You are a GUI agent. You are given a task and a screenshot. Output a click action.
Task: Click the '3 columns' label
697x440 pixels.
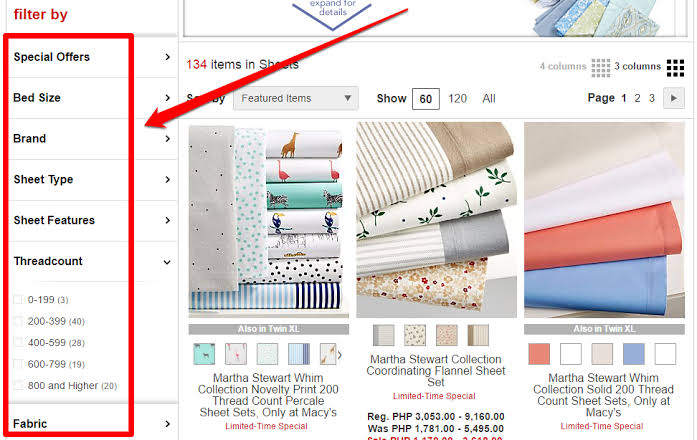click(x=637, y=67)
